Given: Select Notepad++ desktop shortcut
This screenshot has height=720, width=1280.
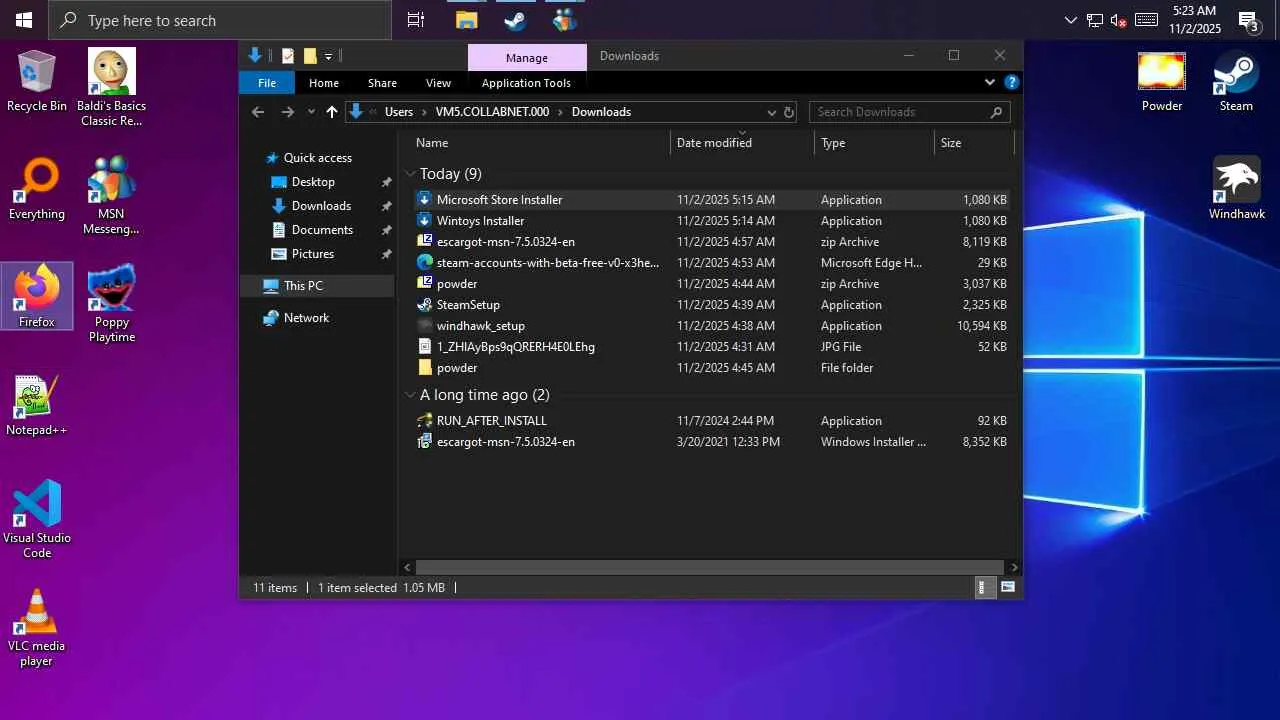Looking at the screenshot, I should [37, 404].
